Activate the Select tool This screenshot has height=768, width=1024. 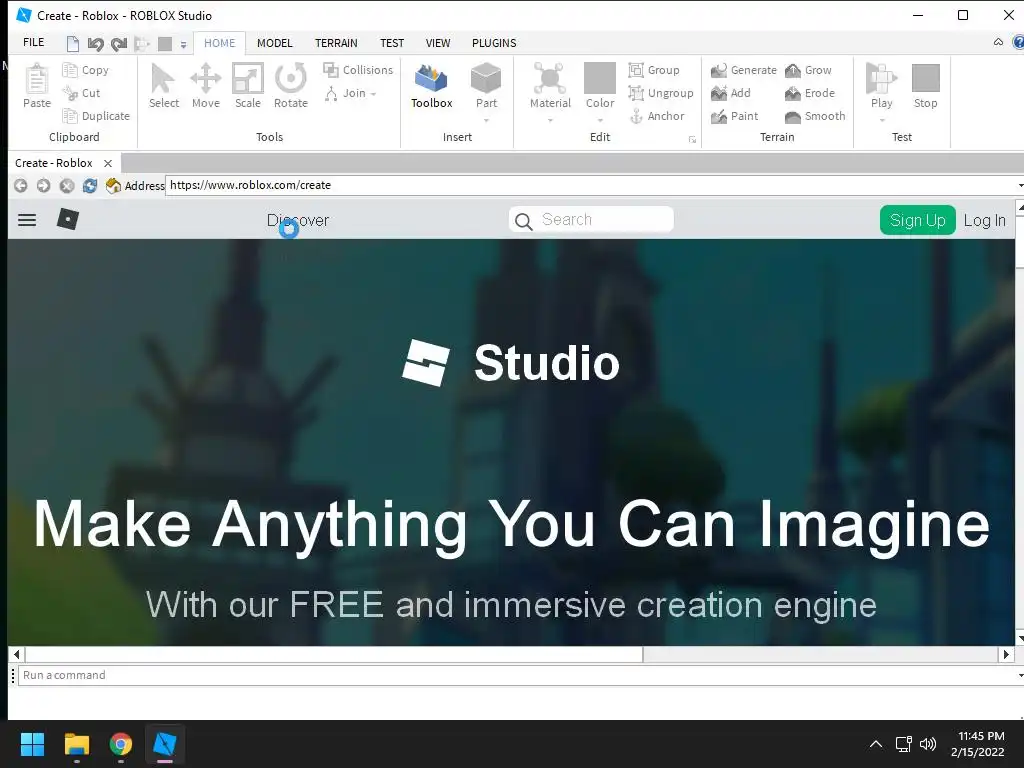(163, 86)
